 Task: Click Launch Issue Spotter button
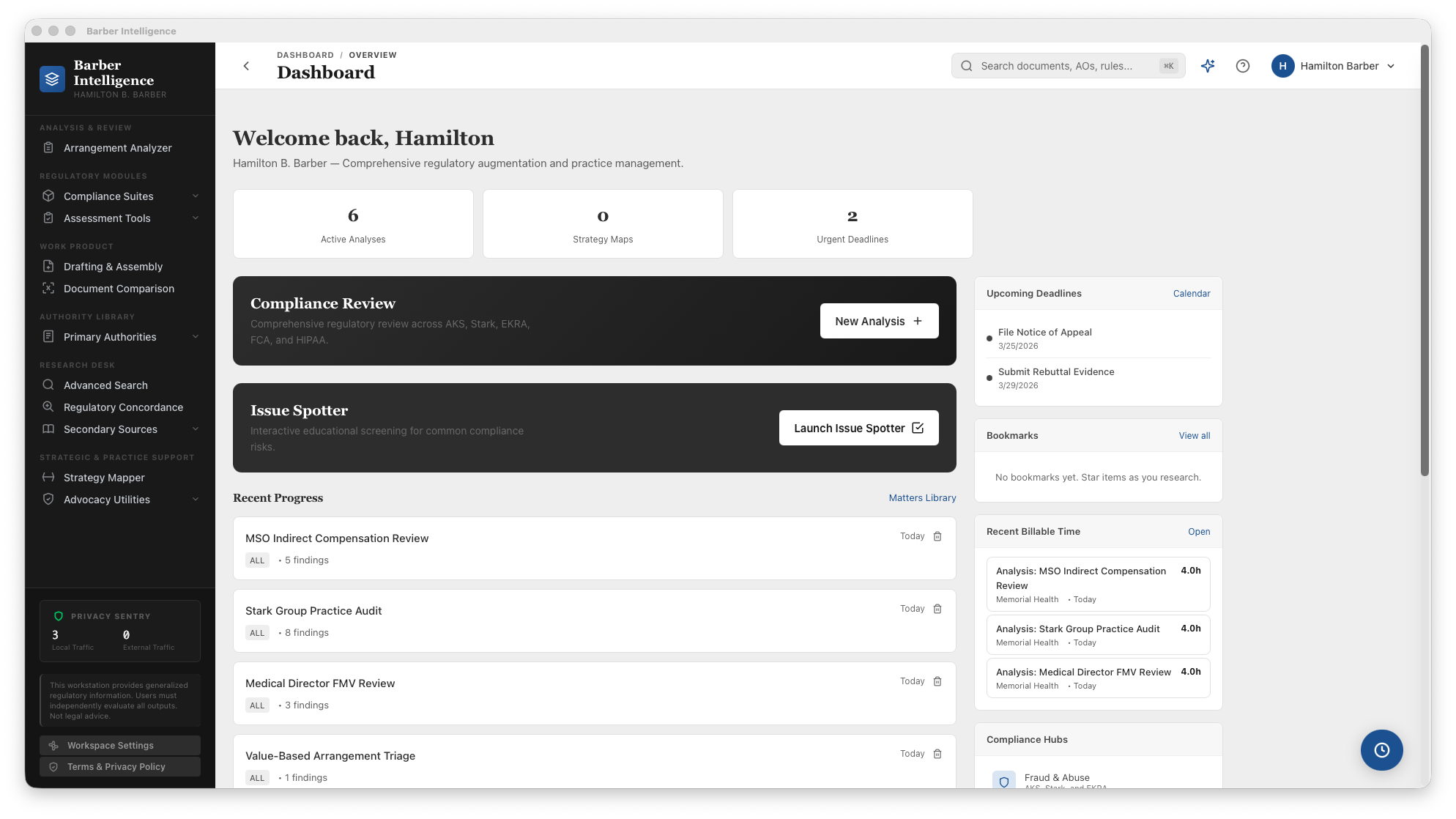click(858, 428)
